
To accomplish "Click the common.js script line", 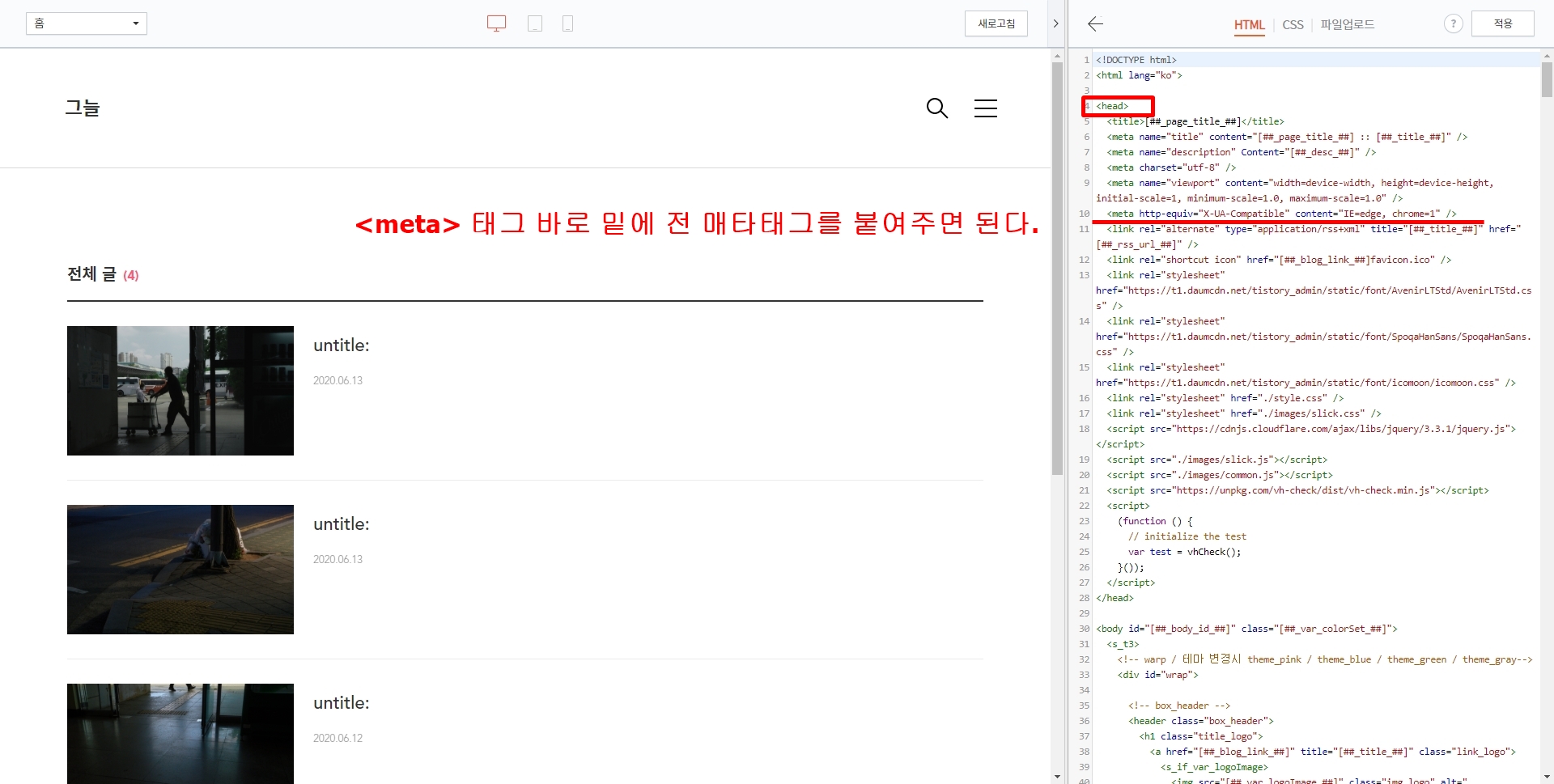I will pyautogui.click(x=1220, y=475).
